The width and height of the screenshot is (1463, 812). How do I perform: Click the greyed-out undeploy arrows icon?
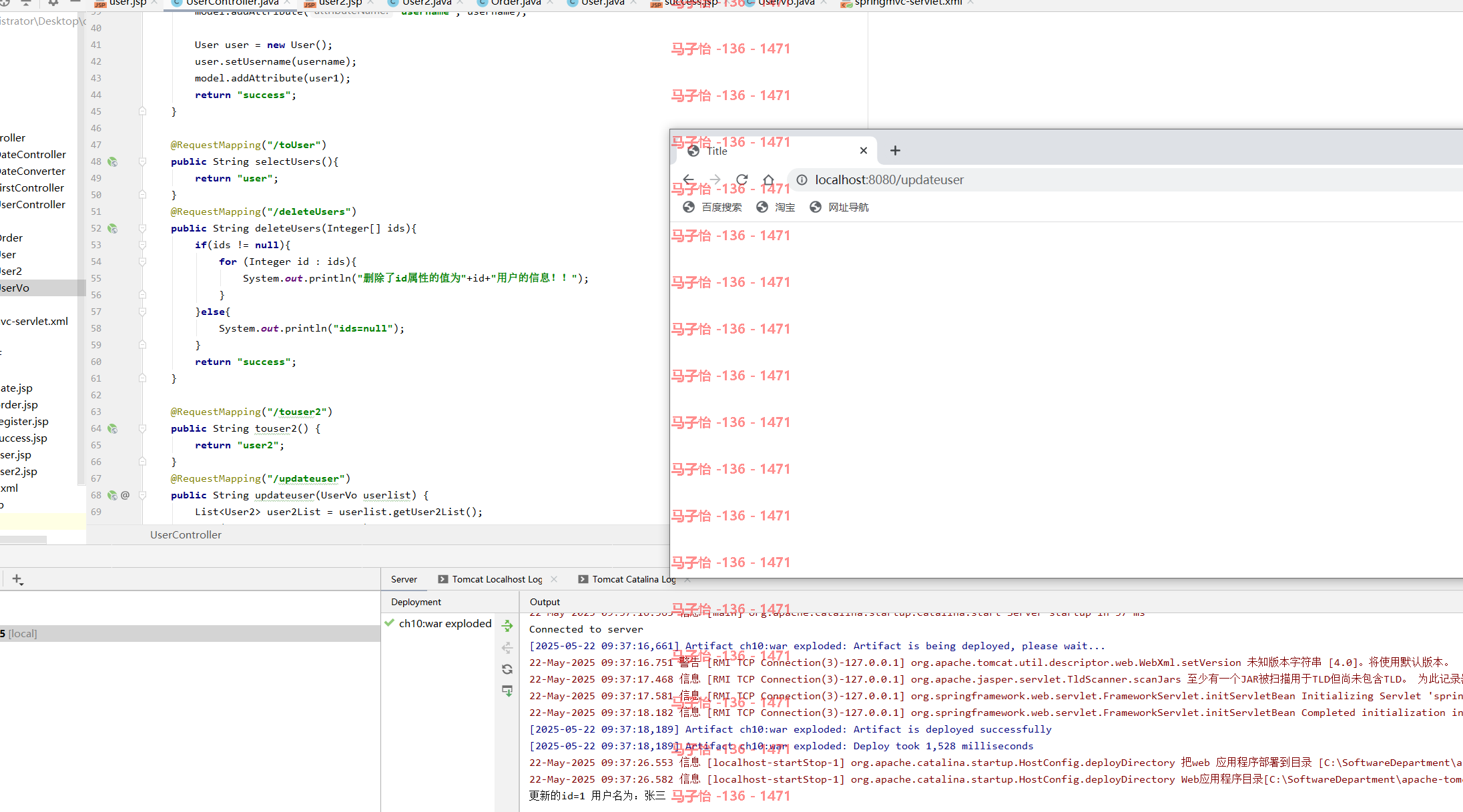(x=507, y=648)
